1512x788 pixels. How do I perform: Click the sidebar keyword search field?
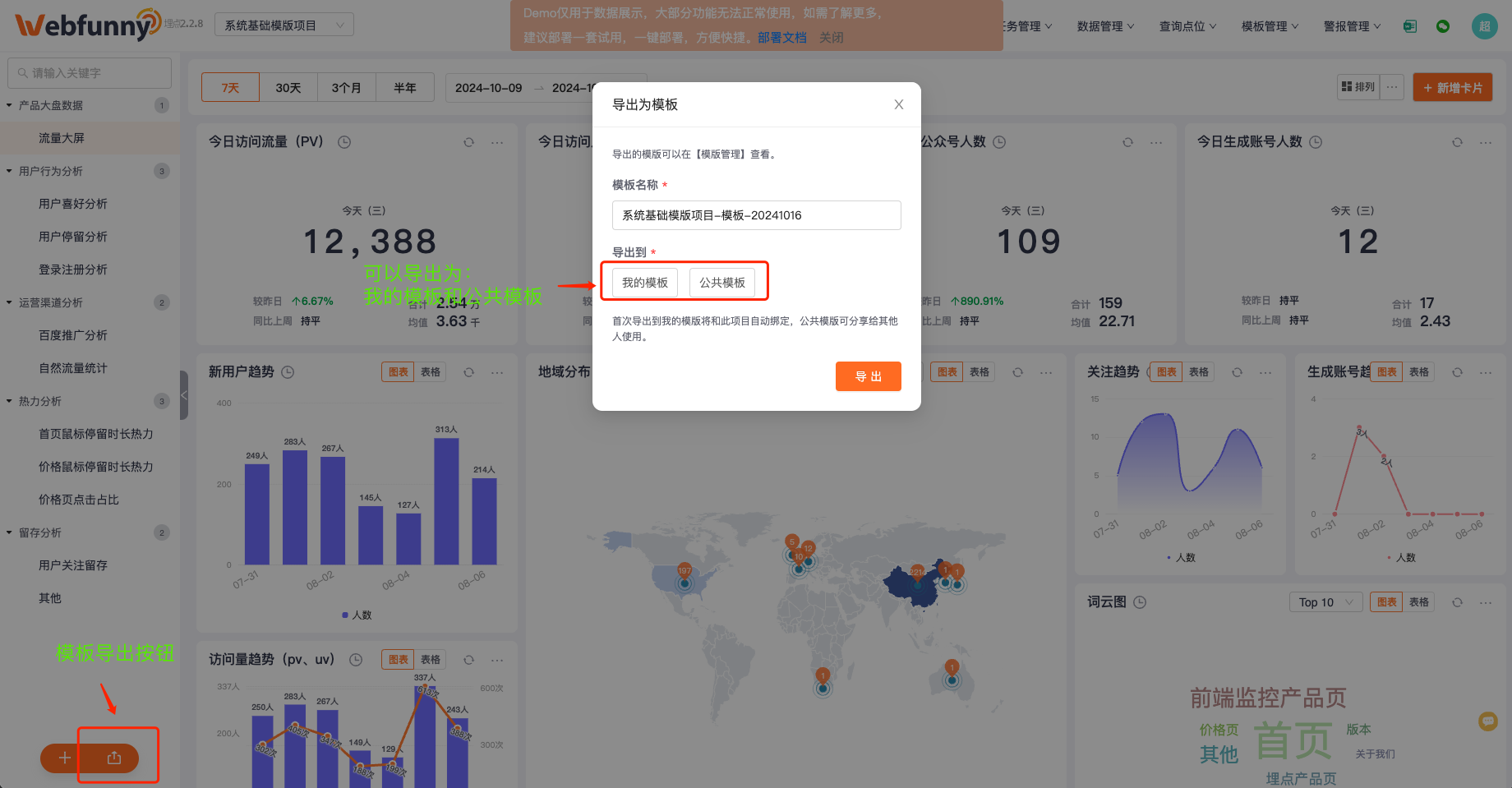90,73
